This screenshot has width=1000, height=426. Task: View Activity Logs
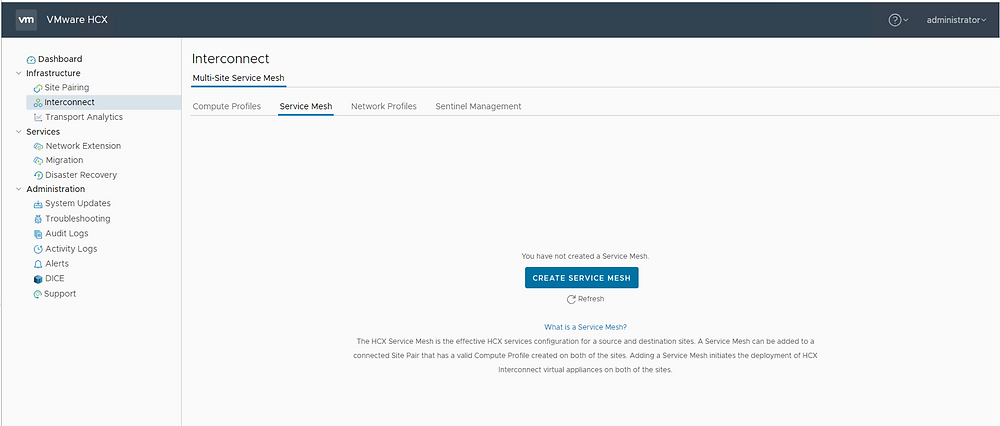point(71,249)
